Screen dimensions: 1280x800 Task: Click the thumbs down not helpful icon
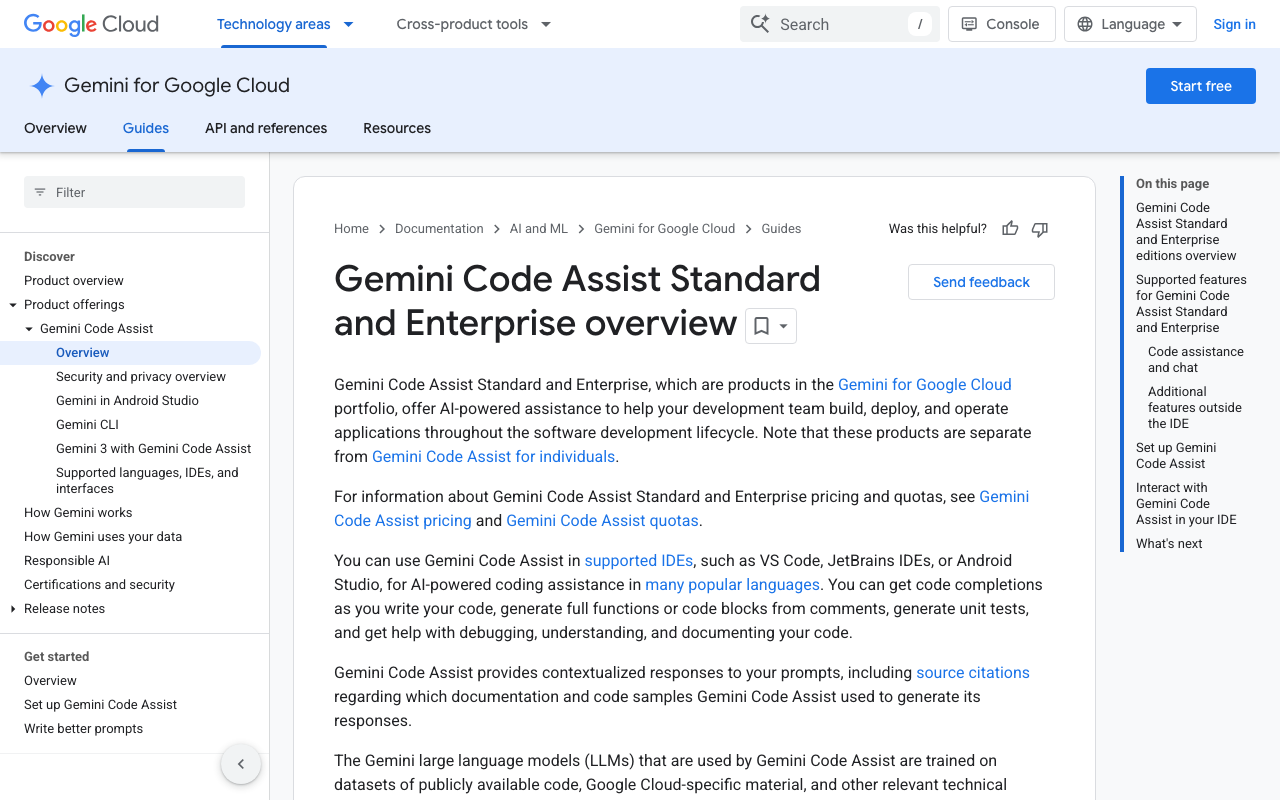coord(1040,229)
